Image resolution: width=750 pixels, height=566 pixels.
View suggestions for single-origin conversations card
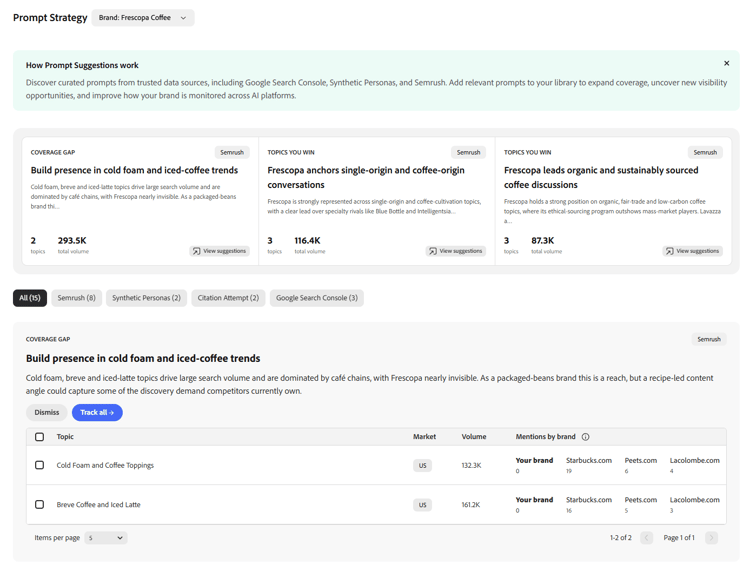click(x=456, y=251)
